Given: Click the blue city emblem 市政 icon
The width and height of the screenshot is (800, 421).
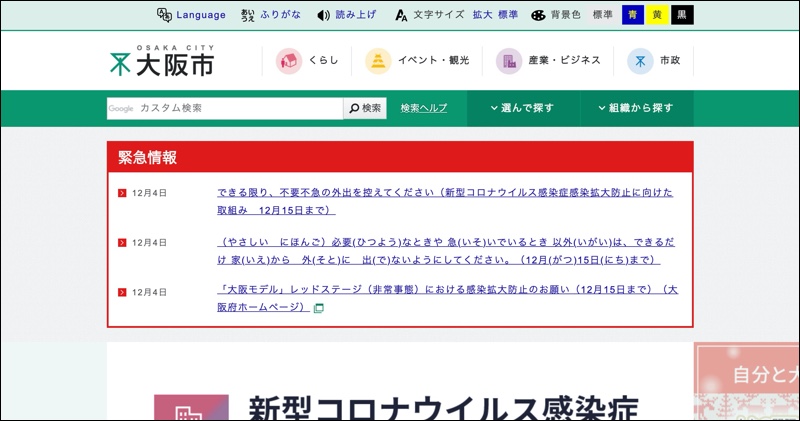Looking at the screenshot, I should coord(640,61).
